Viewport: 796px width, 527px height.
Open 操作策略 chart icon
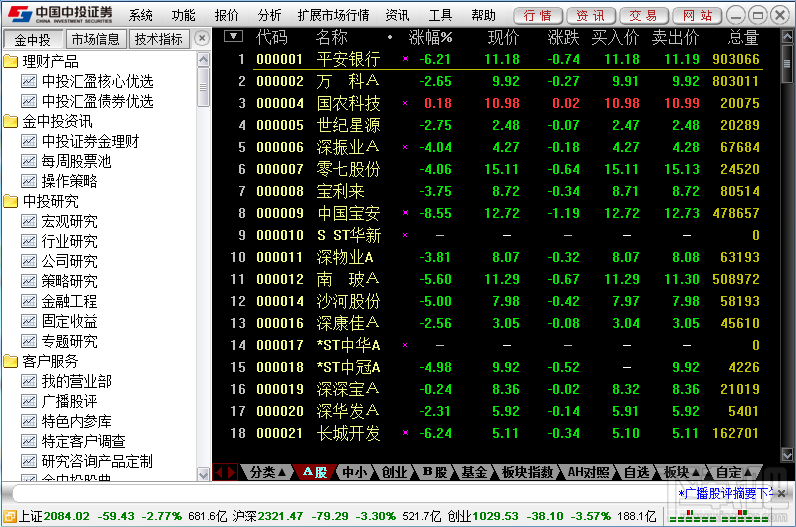(29, 181)
